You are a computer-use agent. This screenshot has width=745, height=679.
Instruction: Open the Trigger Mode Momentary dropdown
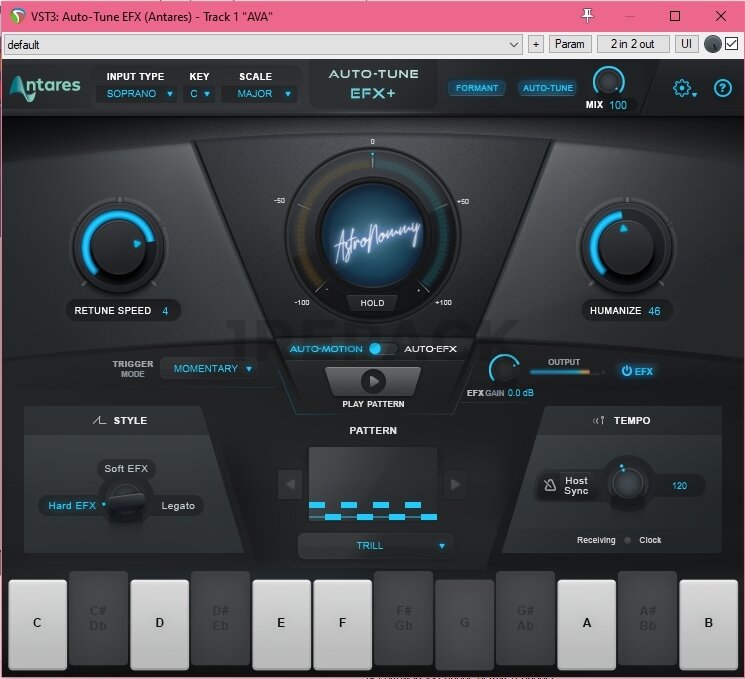(x=209, y=369)
